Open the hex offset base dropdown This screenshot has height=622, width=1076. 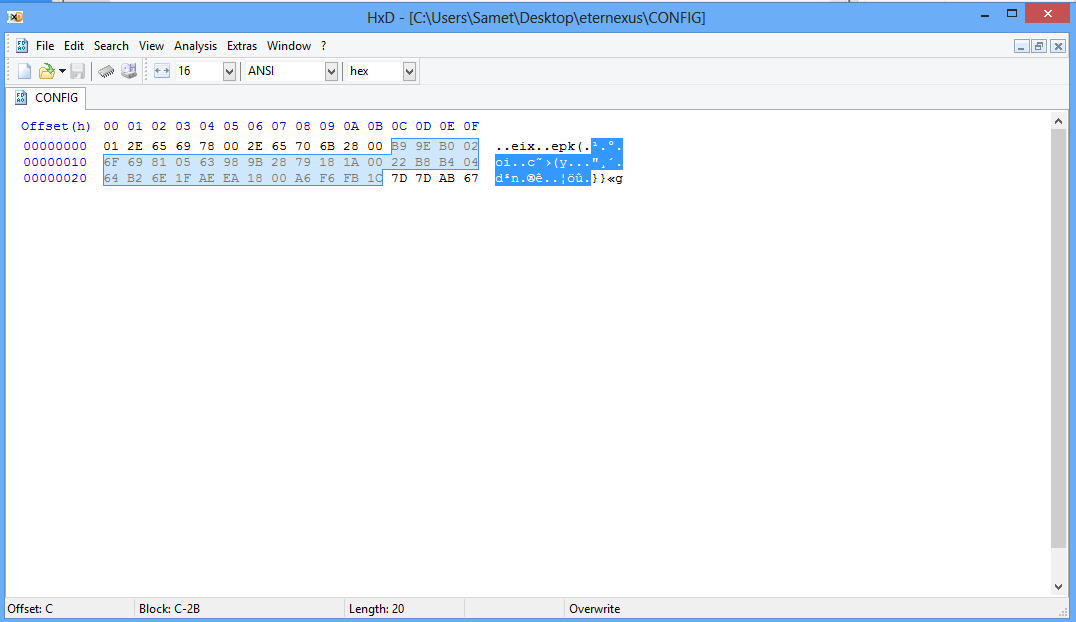point(409,71)
